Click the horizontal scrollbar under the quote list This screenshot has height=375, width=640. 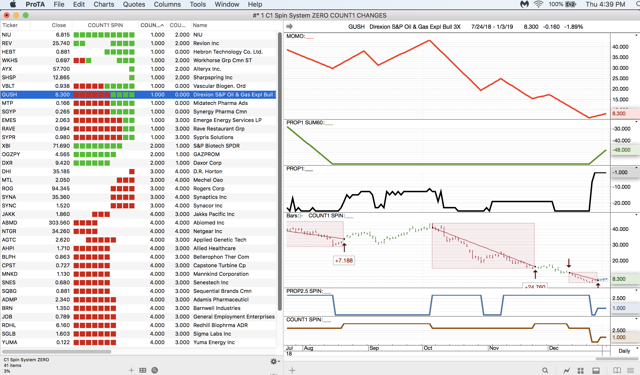pyautogui.click(x=57, y=351)
